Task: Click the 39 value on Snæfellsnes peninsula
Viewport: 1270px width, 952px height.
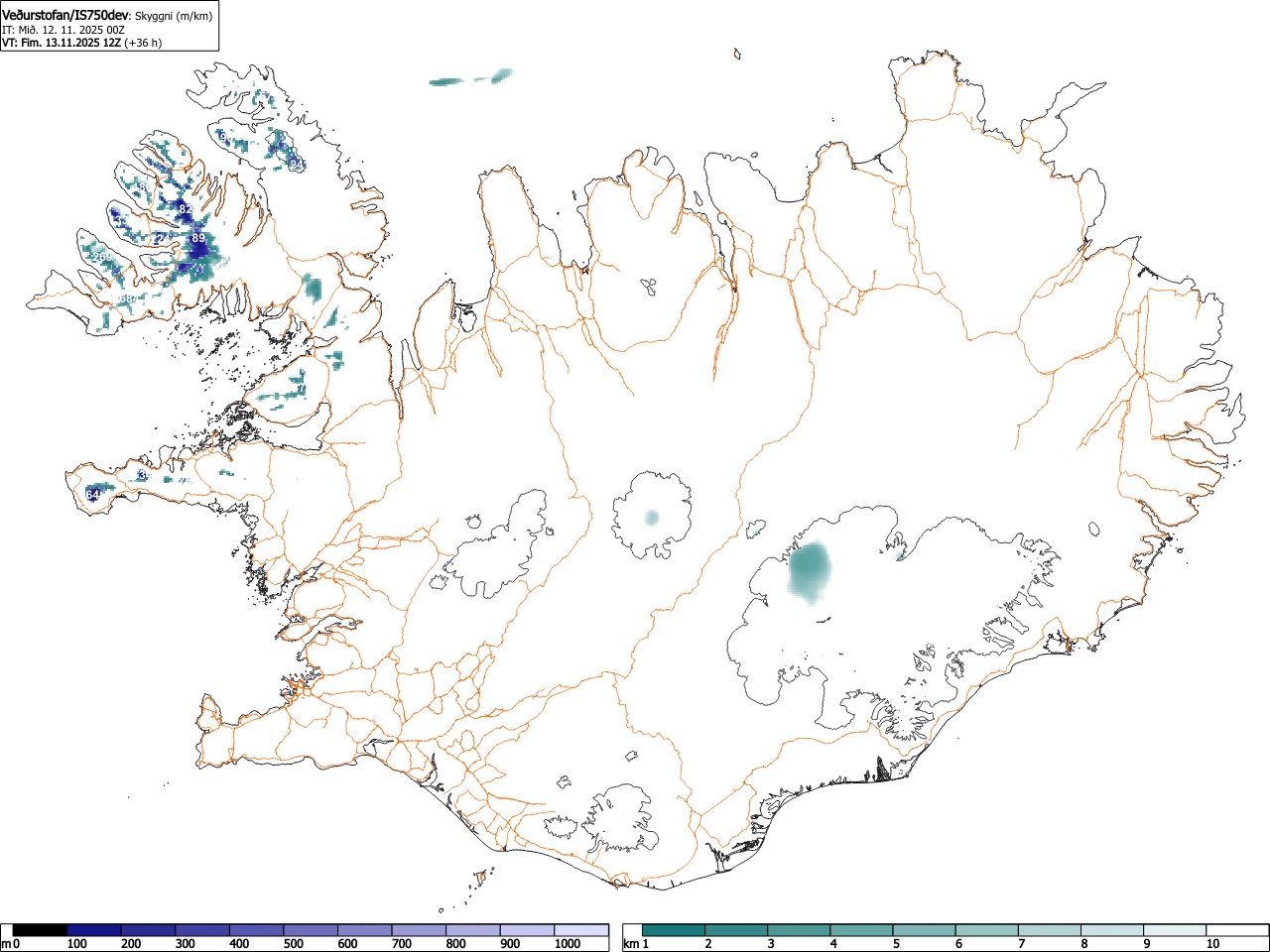Action: (x=144, y=476)
